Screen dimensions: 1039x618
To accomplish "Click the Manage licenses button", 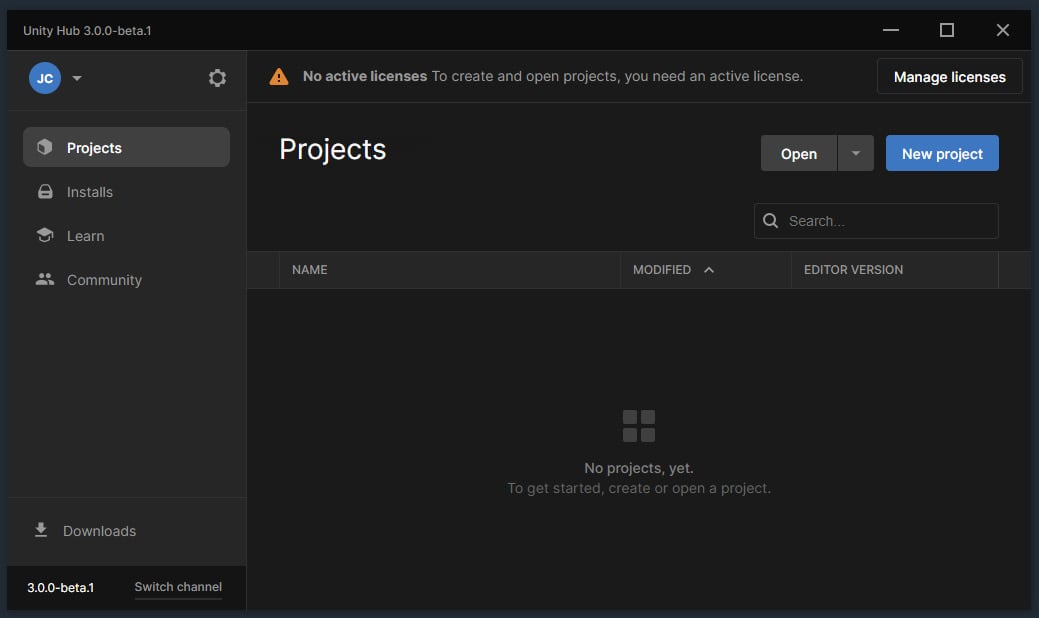I will tap(950, 77).
